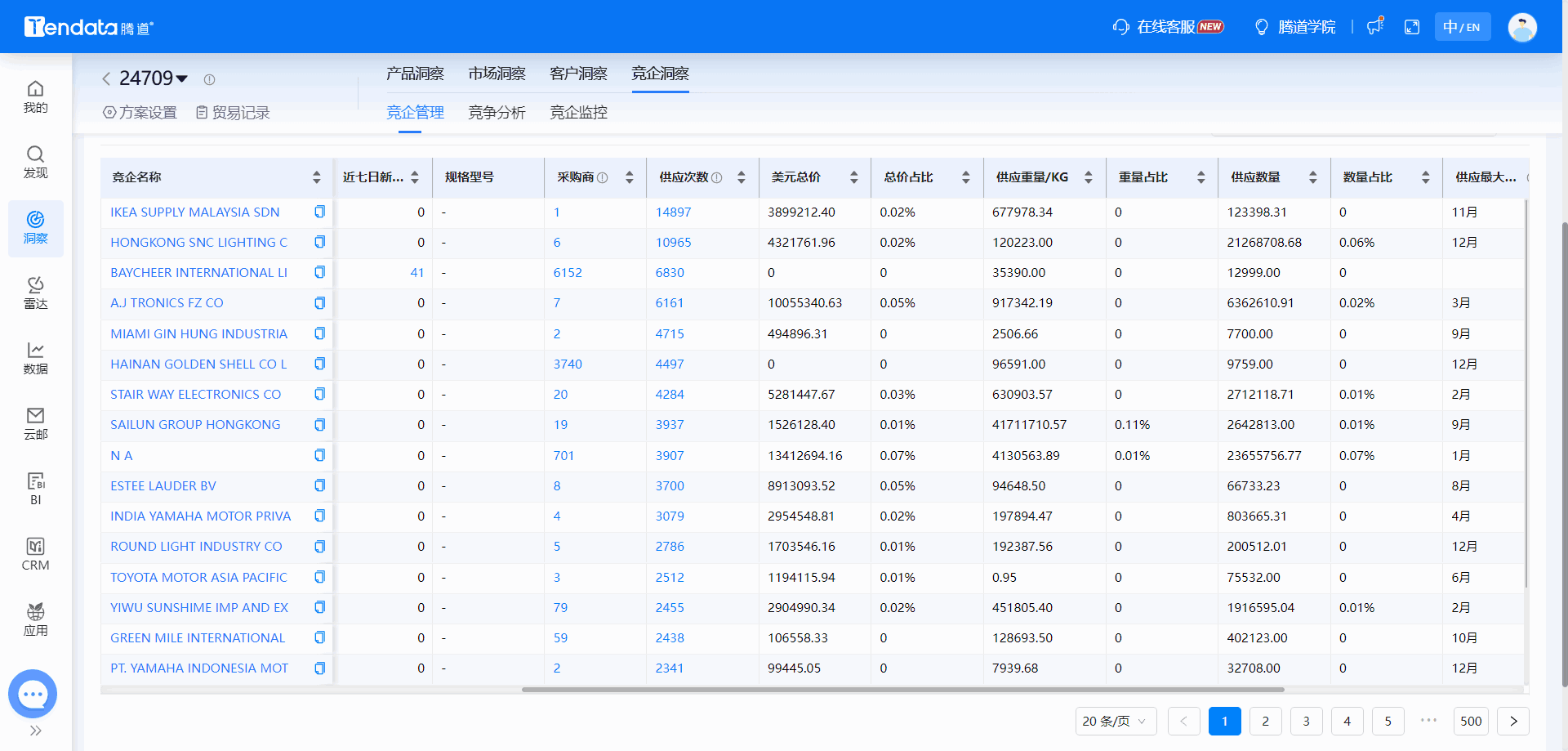Toggle sorting on the 供应次数 column
The height and width of the screenshot is (751, 1568).
coord(742,177)
